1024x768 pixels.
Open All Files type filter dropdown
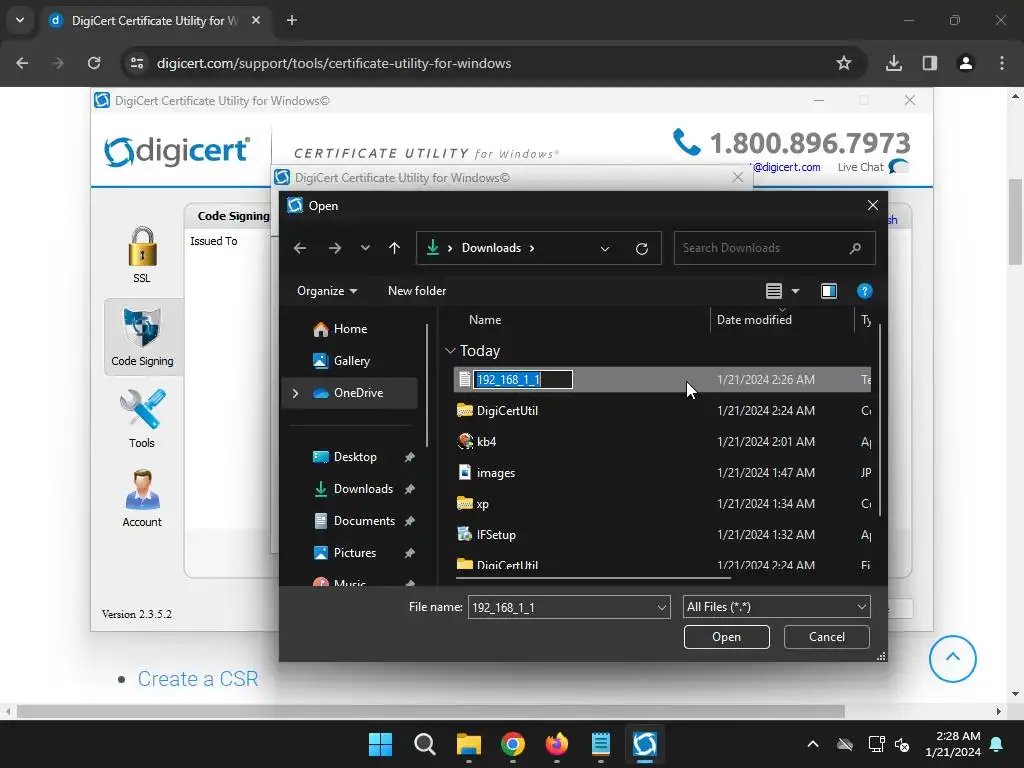pos(776,607)
